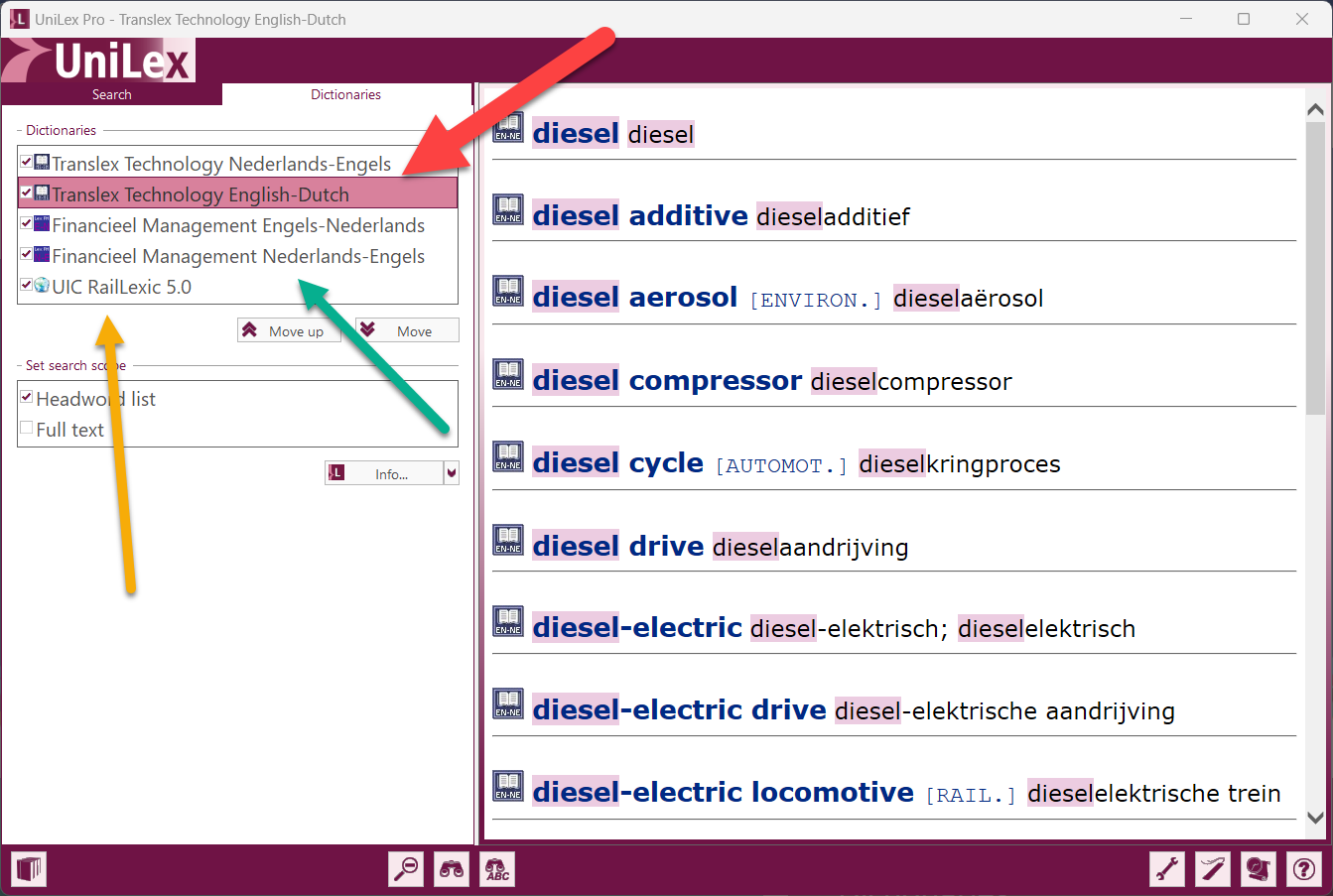The width and height of the screenshot is (1333, 896).
Task: Click the Info... button
Action: [383, 473]
